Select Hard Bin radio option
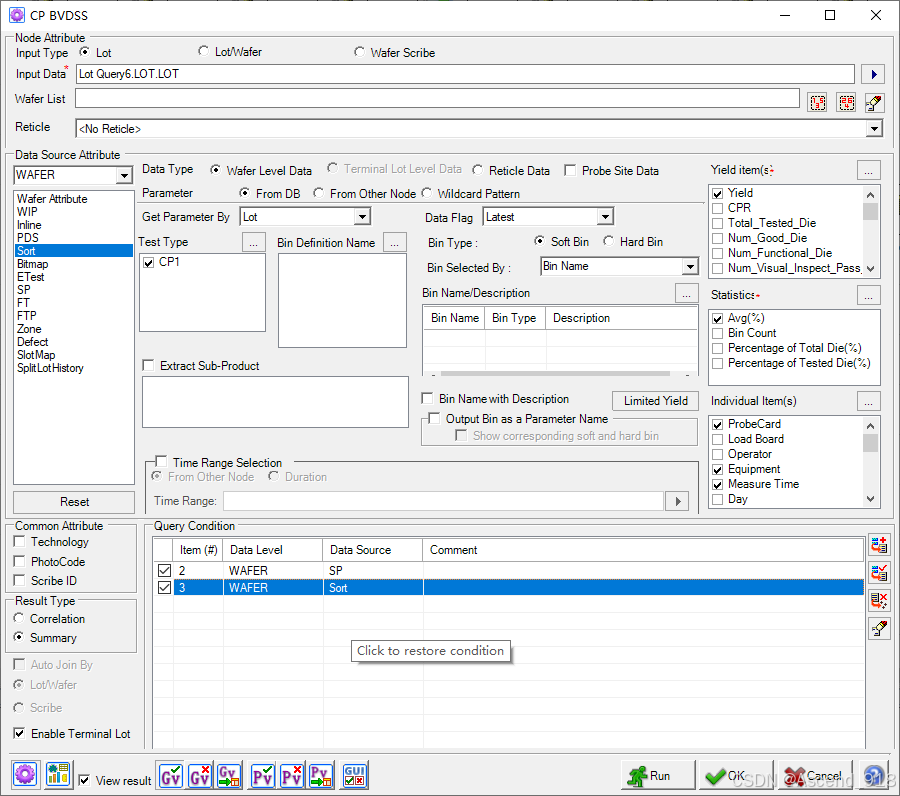The height and width of the screenshot is (796, 900). 608,242
